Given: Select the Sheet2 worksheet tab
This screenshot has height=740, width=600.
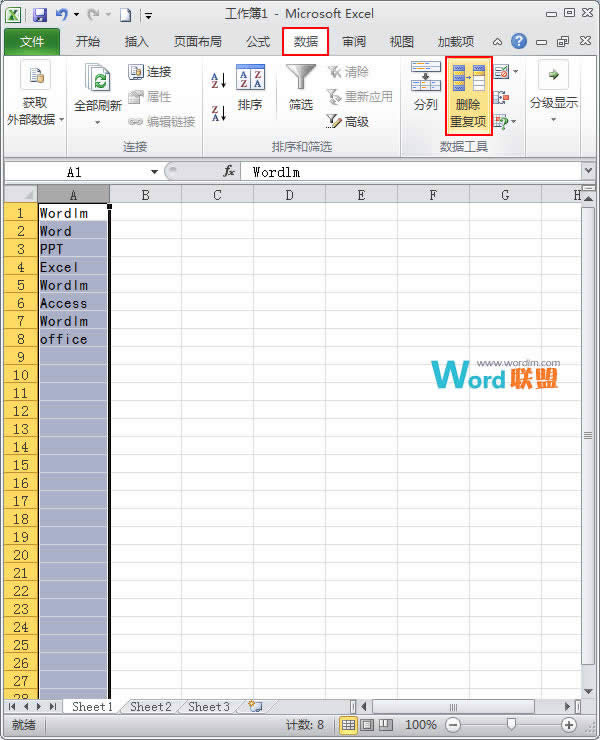Looking at the screenshot, I should coord(151,706).
